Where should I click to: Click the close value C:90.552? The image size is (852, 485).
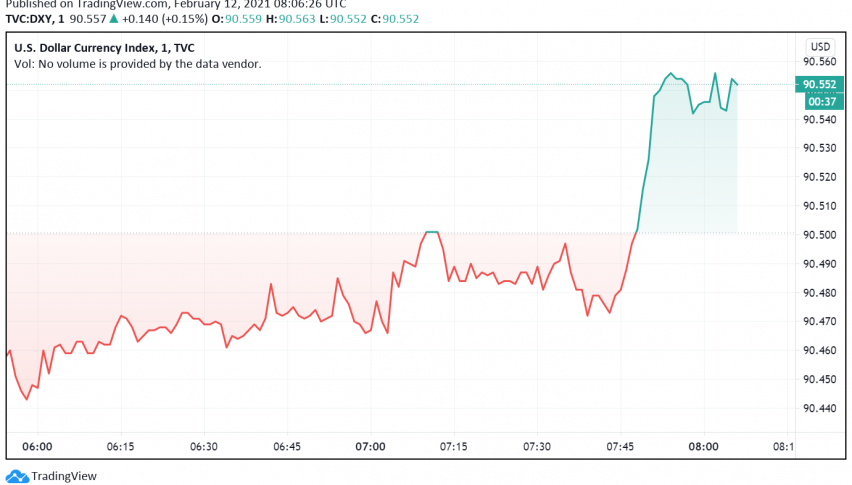pos(395,19)
